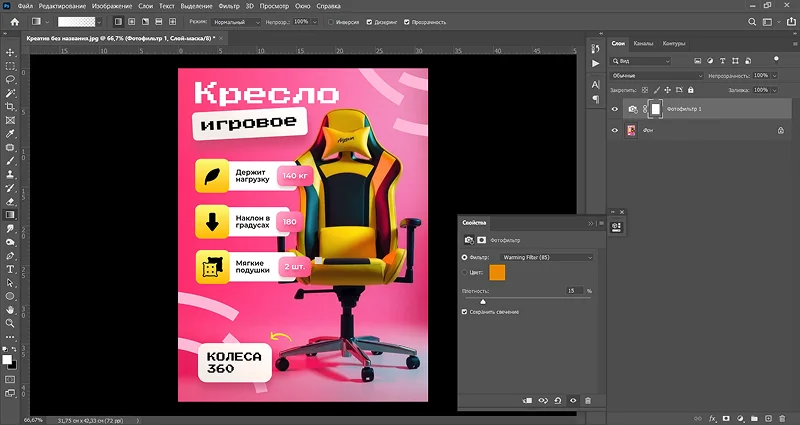Select the Фильтр radio button
800x425 pixels.
pos(464,257)
